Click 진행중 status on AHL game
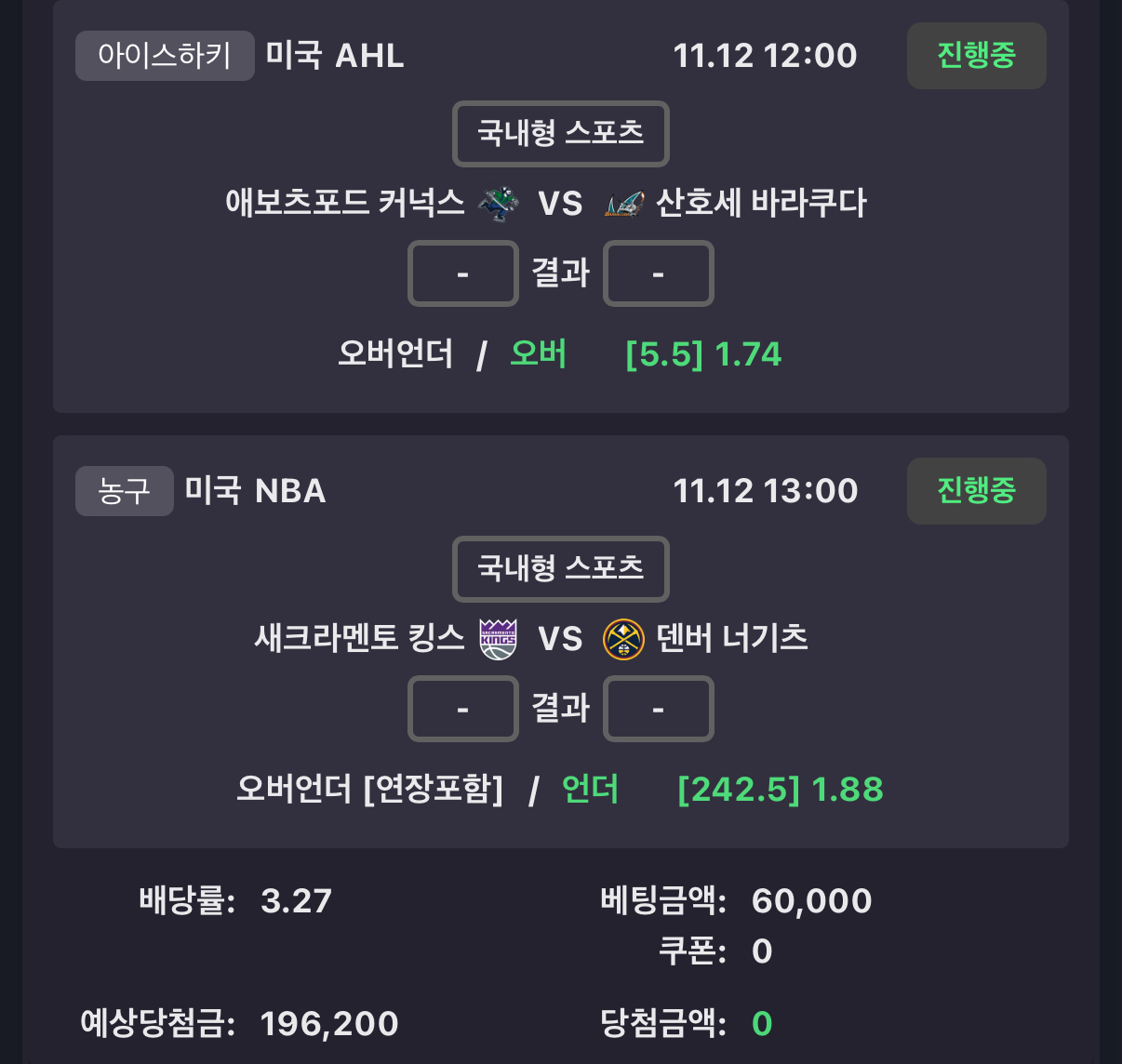1122x1064 pixels. (976, 56)
